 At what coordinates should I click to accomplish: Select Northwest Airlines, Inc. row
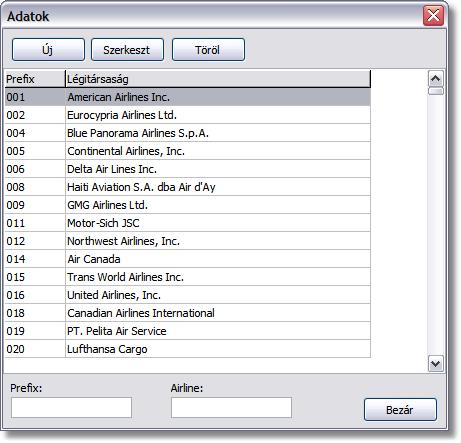pos(188,241)
